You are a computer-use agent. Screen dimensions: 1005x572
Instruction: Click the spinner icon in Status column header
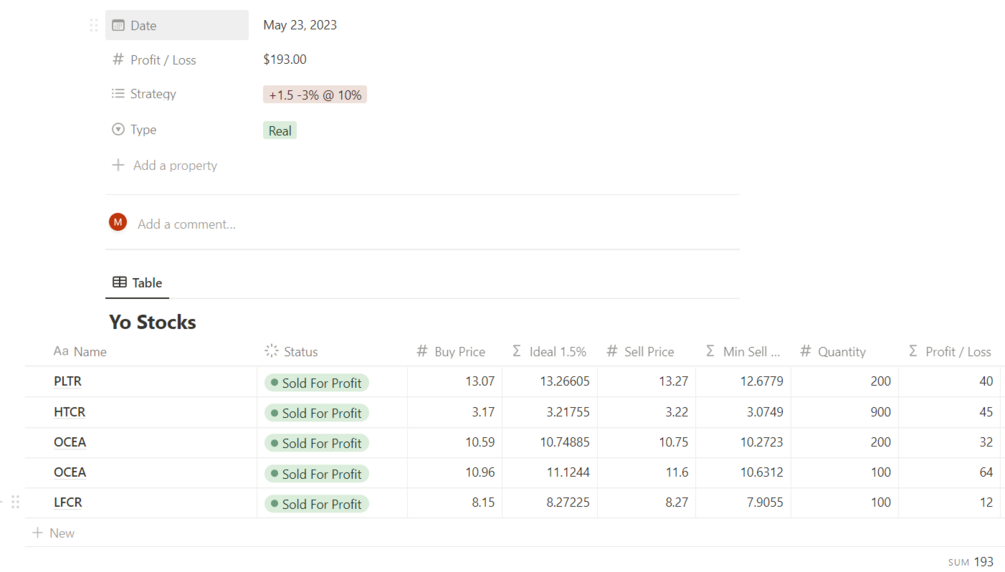pyautogui.click(x=271, y=351)
